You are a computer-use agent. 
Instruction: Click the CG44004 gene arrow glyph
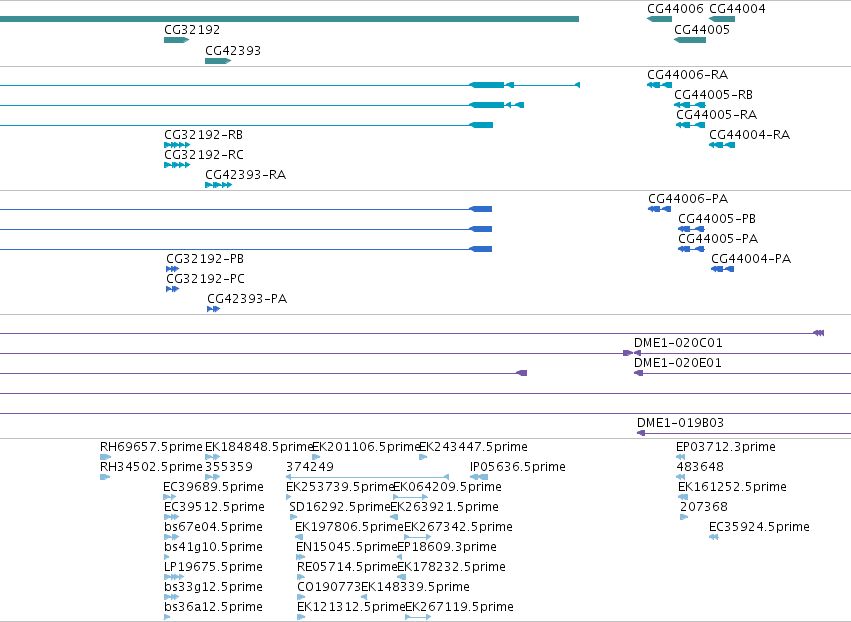point(722,19)
